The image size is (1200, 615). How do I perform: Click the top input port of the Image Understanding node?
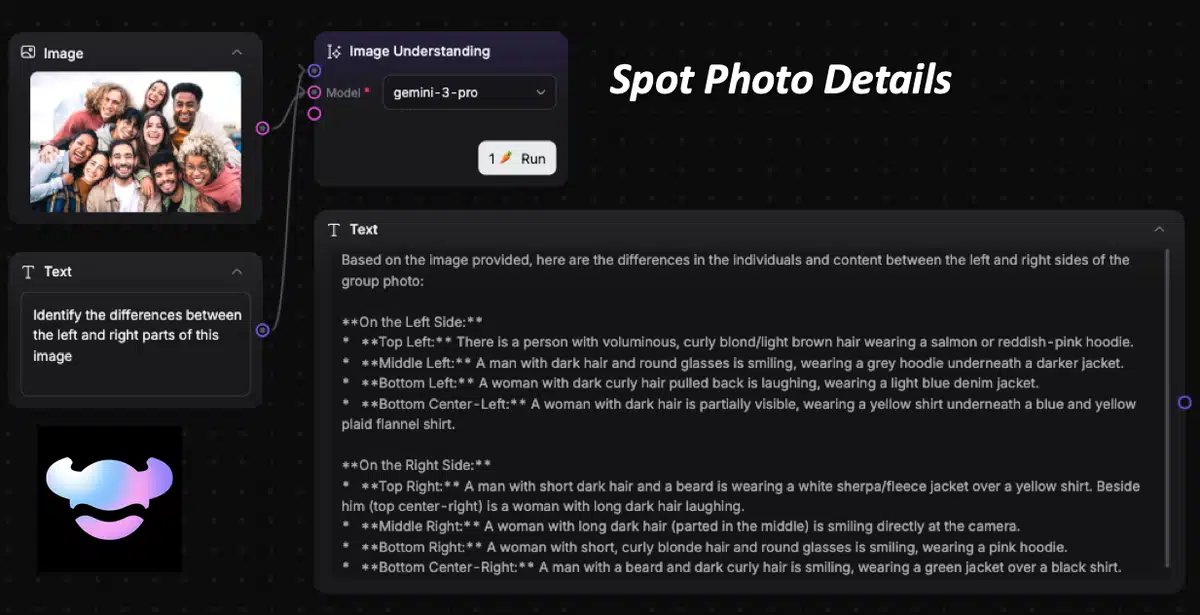(314, 70)
